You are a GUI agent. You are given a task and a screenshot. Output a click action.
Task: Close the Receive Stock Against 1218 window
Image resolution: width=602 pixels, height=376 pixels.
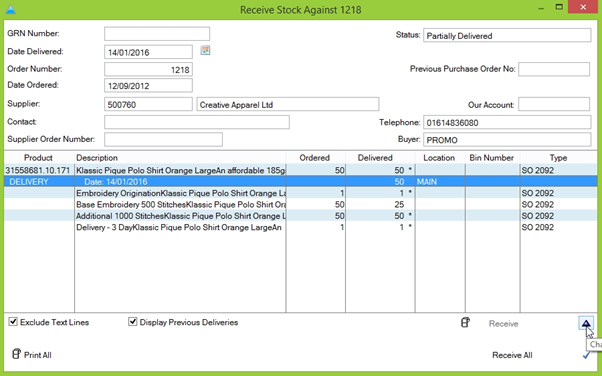tap(583, 7)
